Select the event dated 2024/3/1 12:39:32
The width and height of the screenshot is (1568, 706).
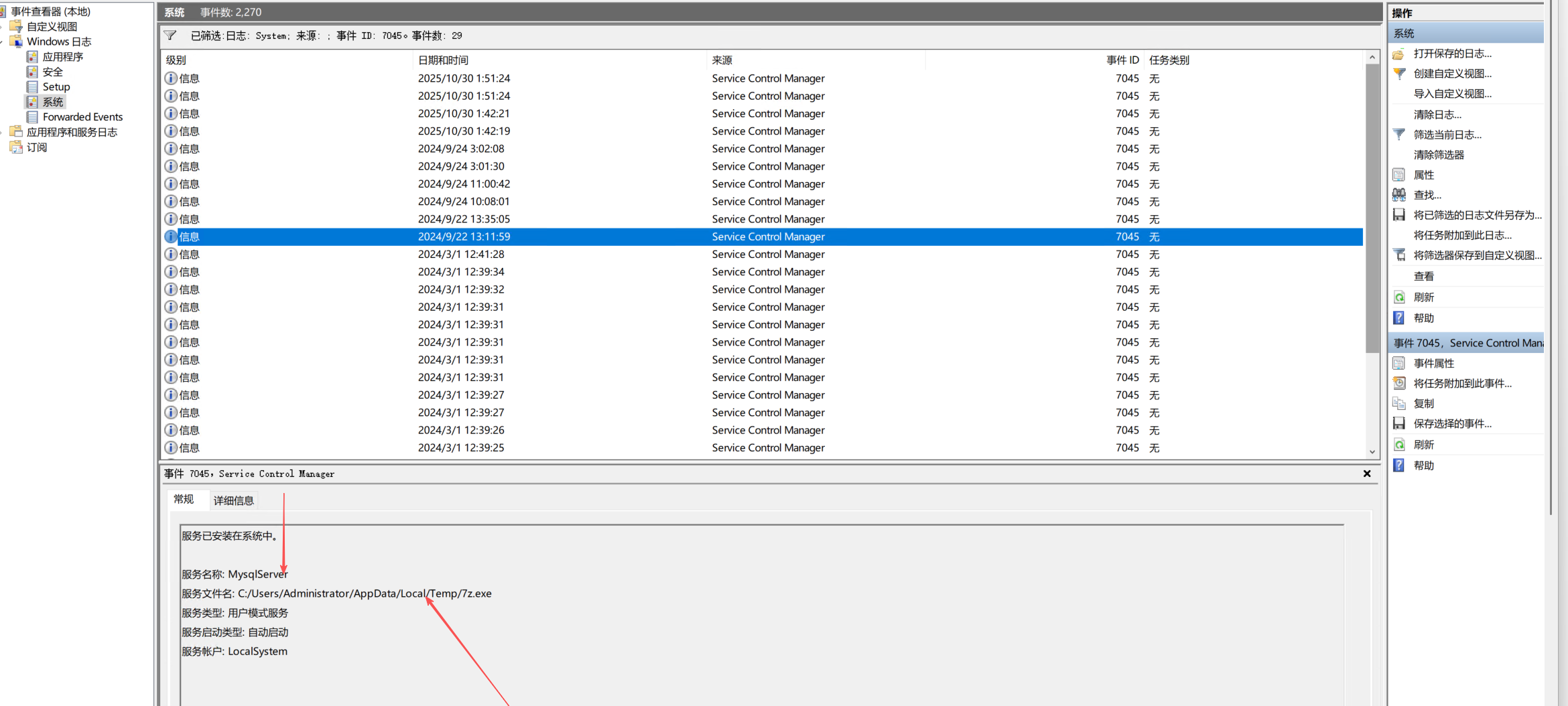763,289
